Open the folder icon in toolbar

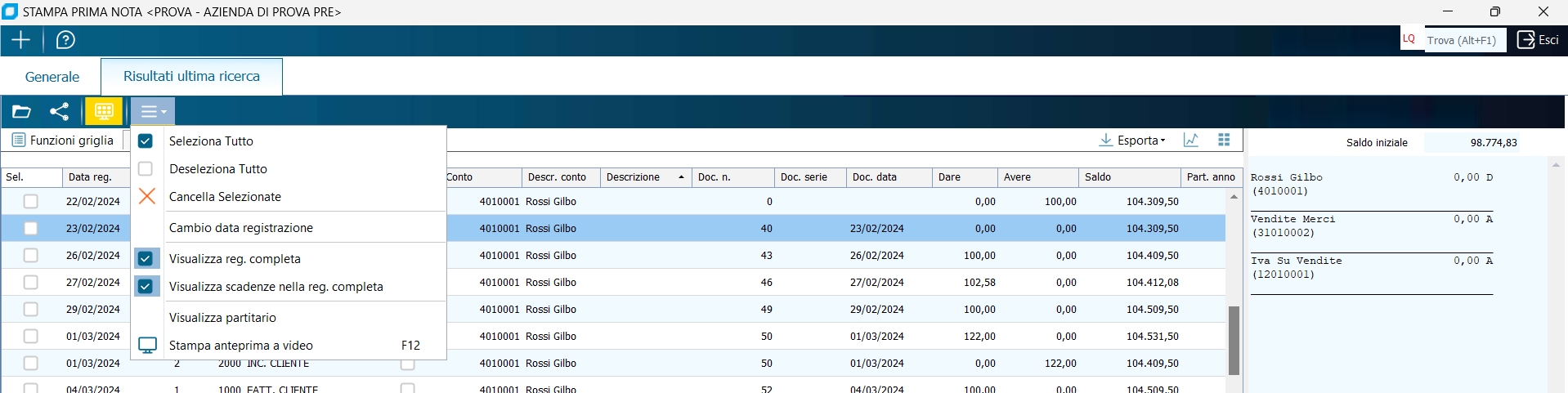[x=21, y=111]
